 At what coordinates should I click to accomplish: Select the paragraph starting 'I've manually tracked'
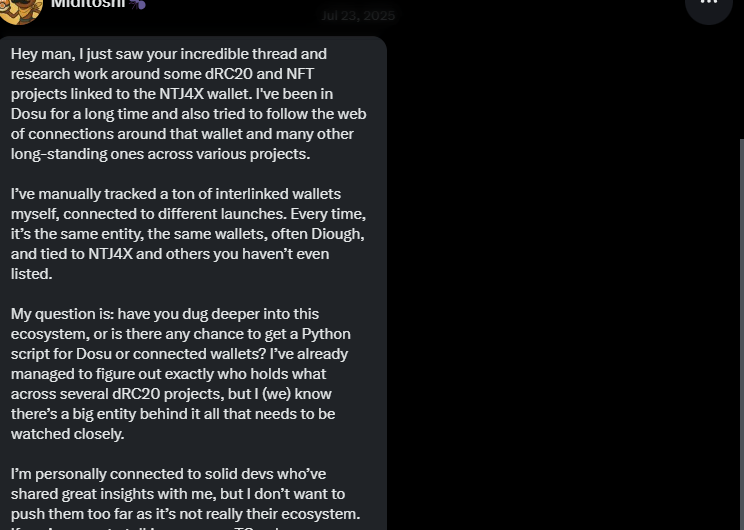pos(189,234)
